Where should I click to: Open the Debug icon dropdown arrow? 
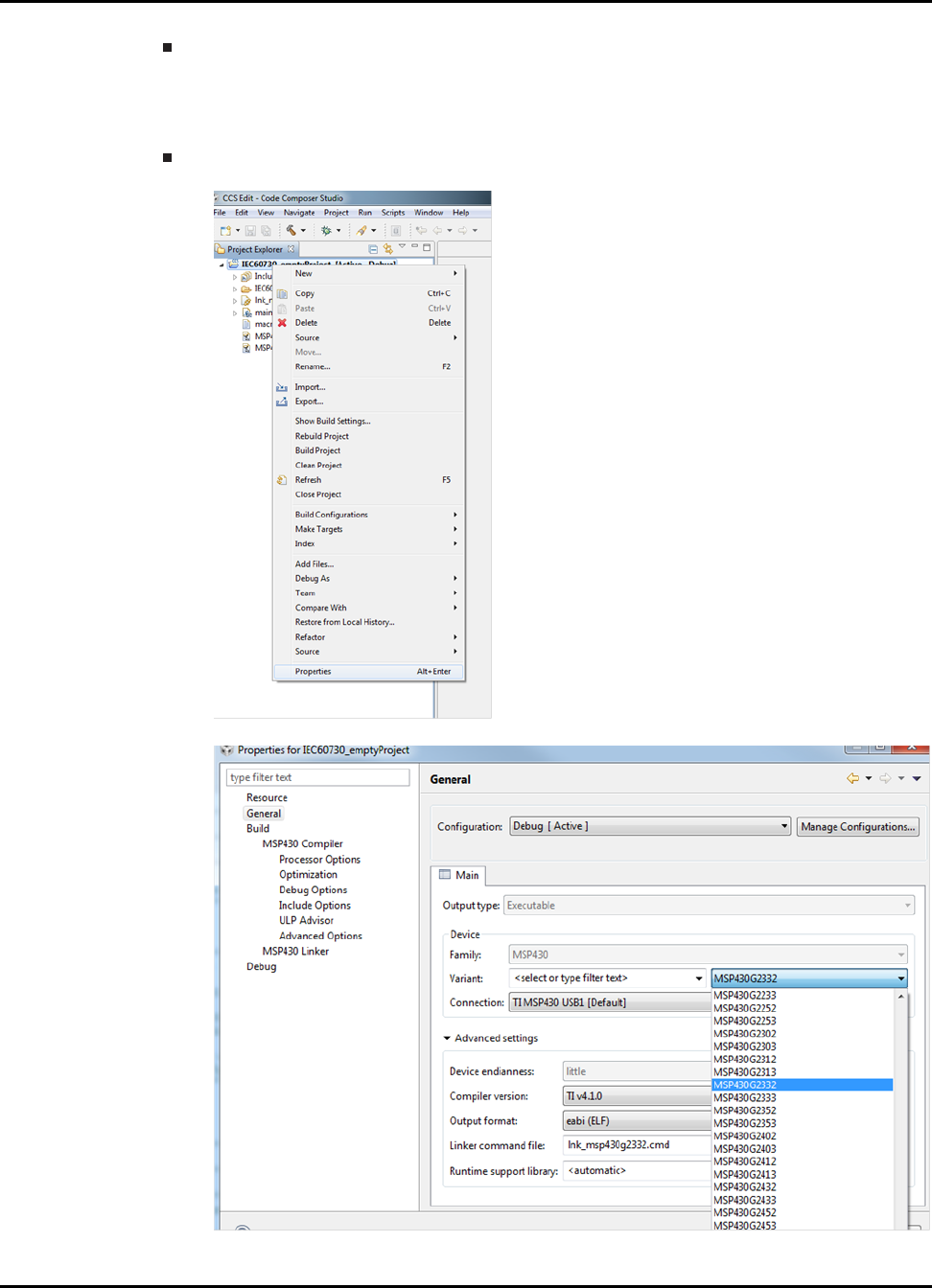(x=338, y=231)
